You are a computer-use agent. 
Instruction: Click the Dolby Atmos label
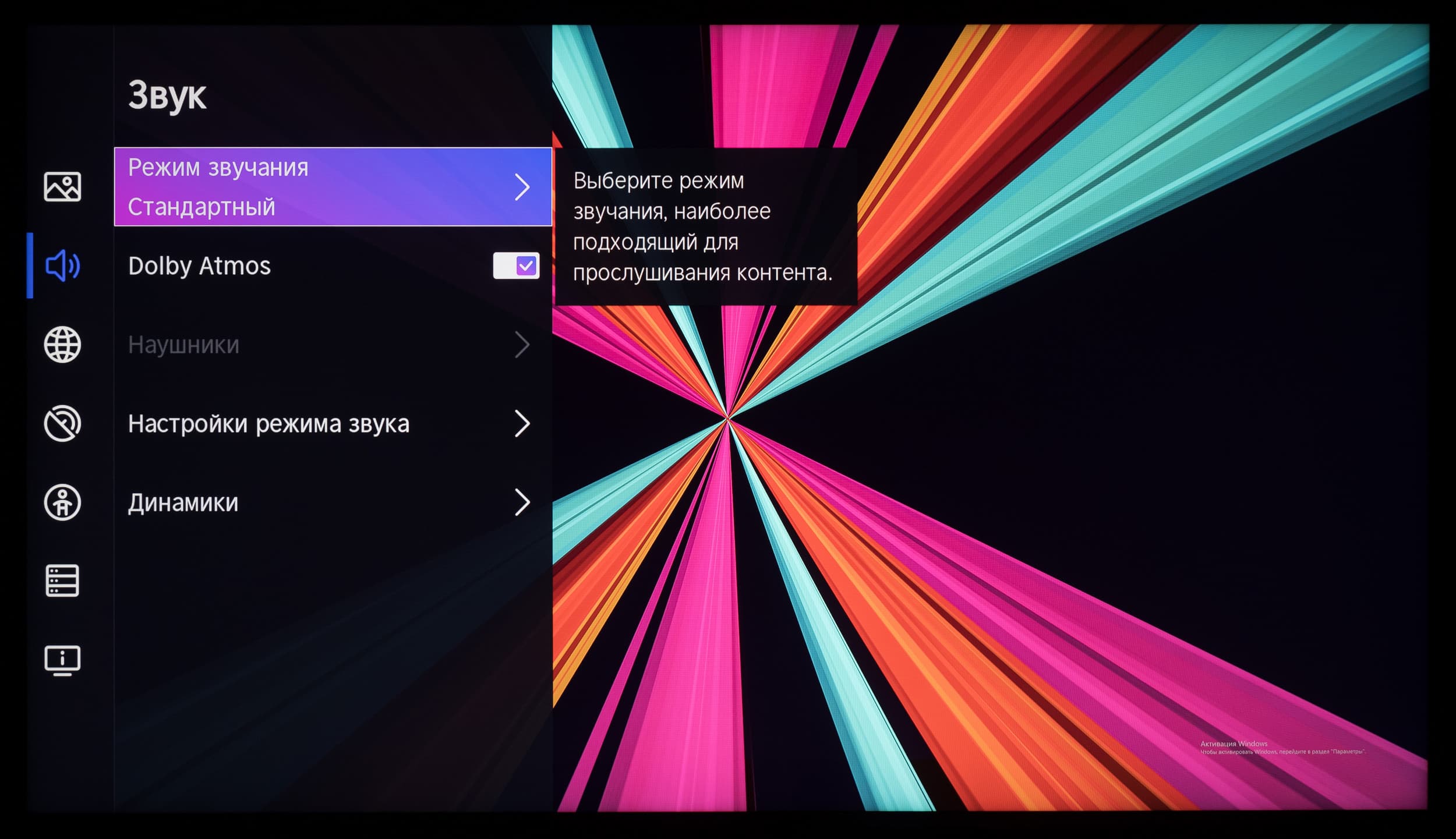(199, 266)
